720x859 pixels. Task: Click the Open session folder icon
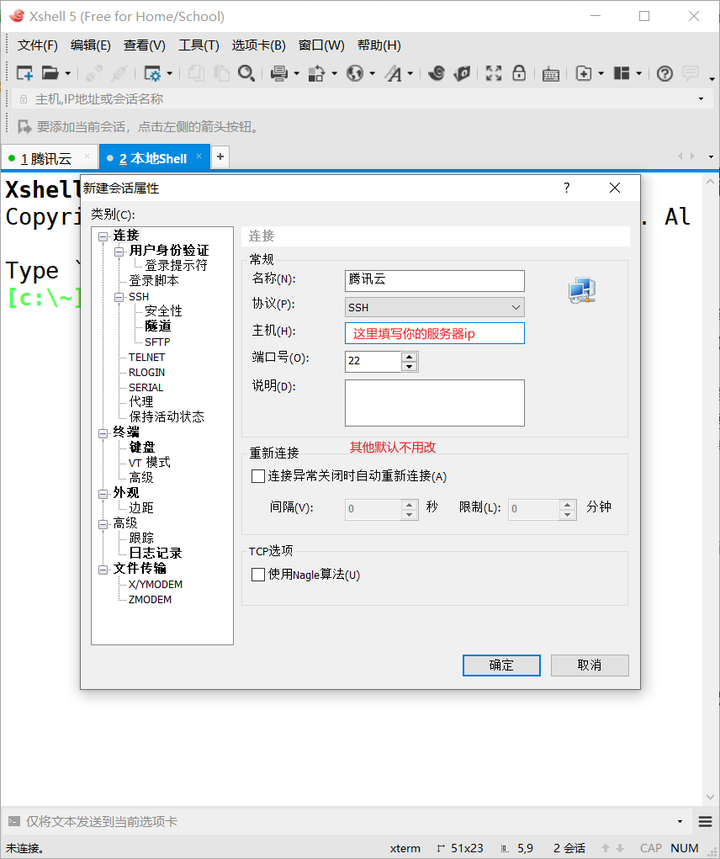50,73
